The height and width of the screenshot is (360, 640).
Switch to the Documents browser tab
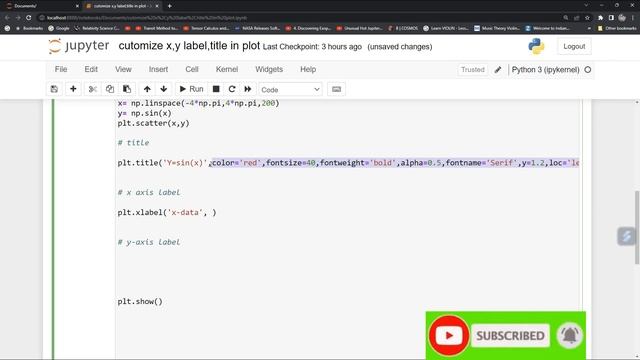tap(41, 6)
